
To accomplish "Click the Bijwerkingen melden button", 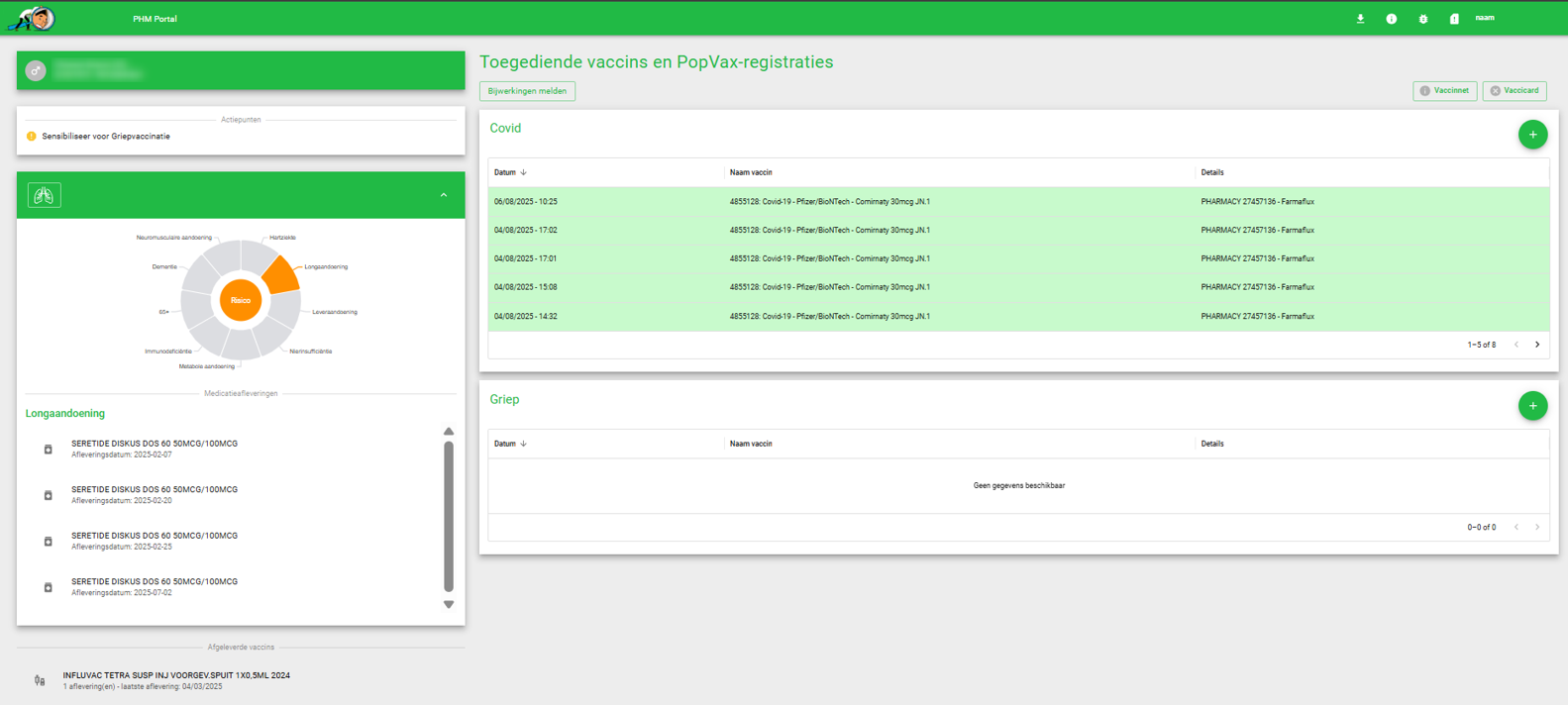I will [527, 91].
